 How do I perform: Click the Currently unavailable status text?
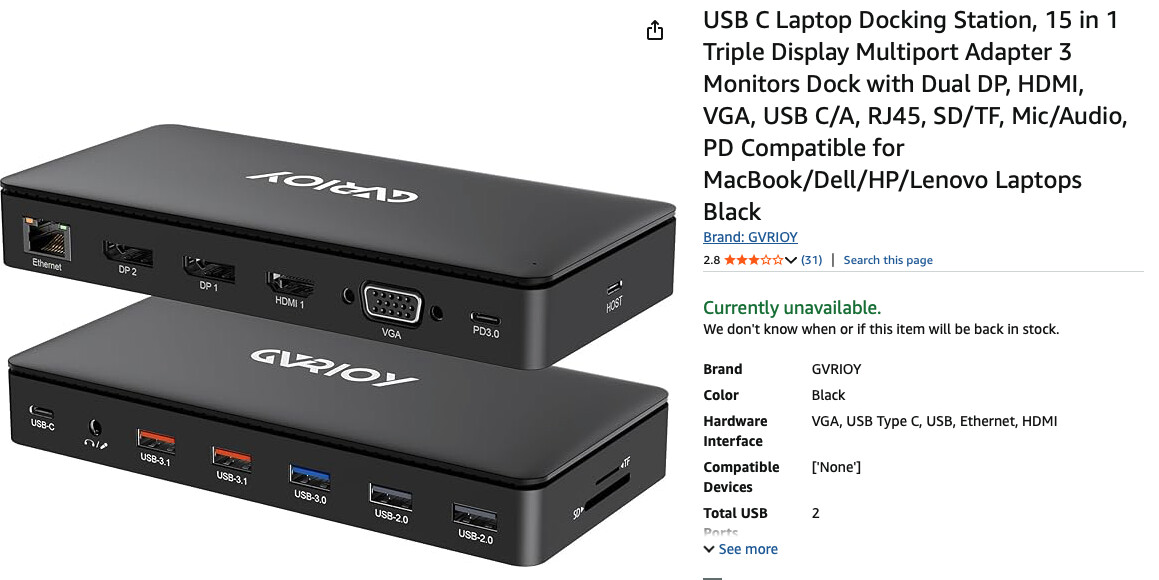click(792, 307)
